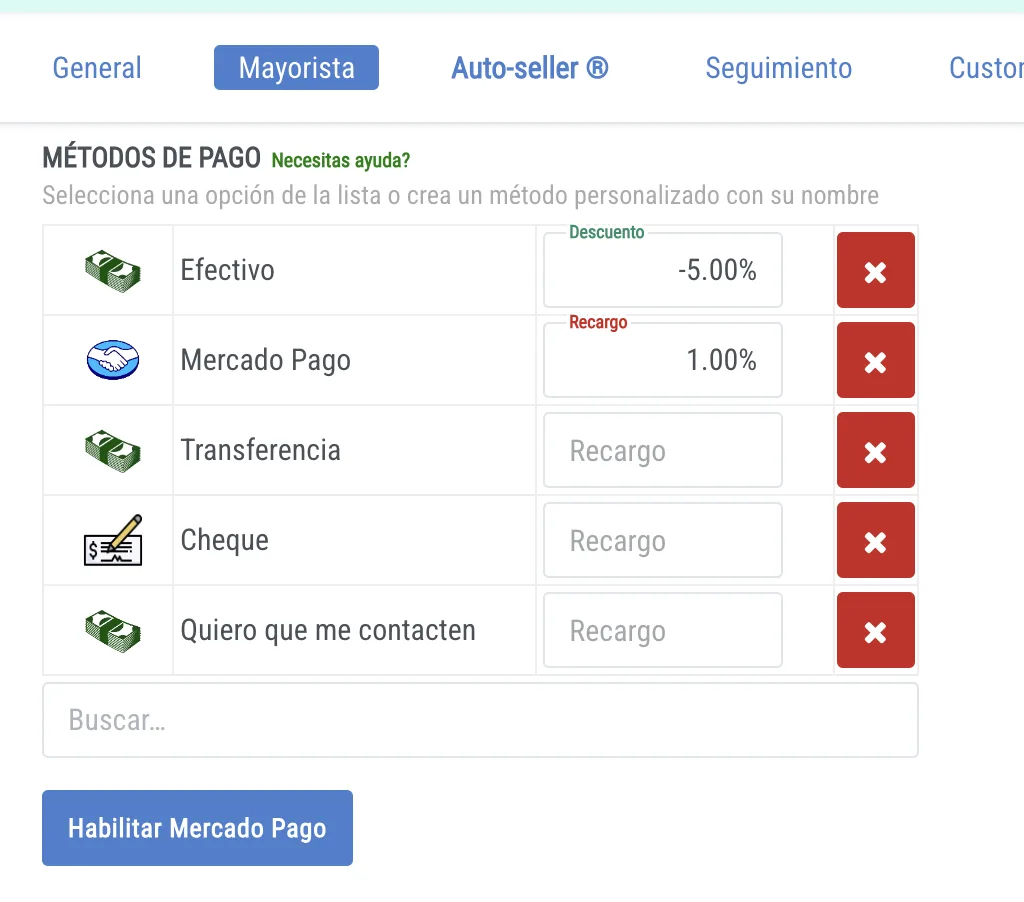Remove the Transferencia payment method

pos(875,450)
